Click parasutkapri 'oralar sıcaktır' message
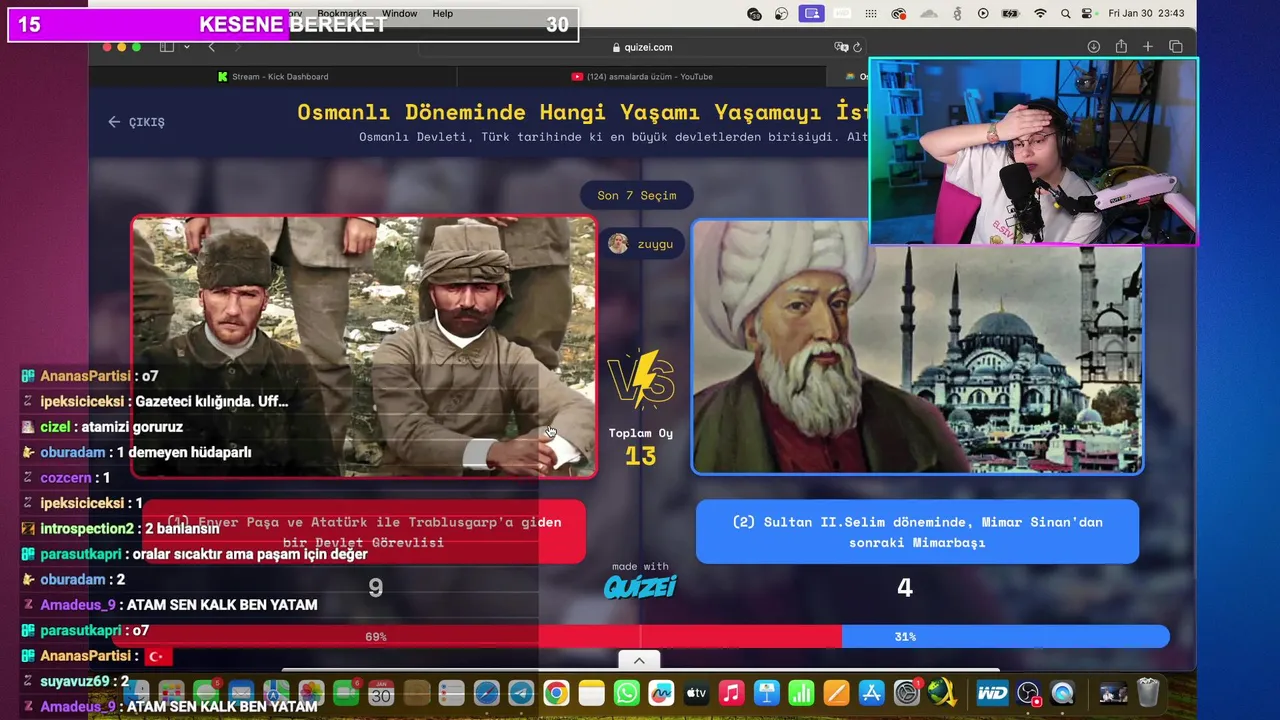Screen dimensions: 1280x720 pos(195,554)
